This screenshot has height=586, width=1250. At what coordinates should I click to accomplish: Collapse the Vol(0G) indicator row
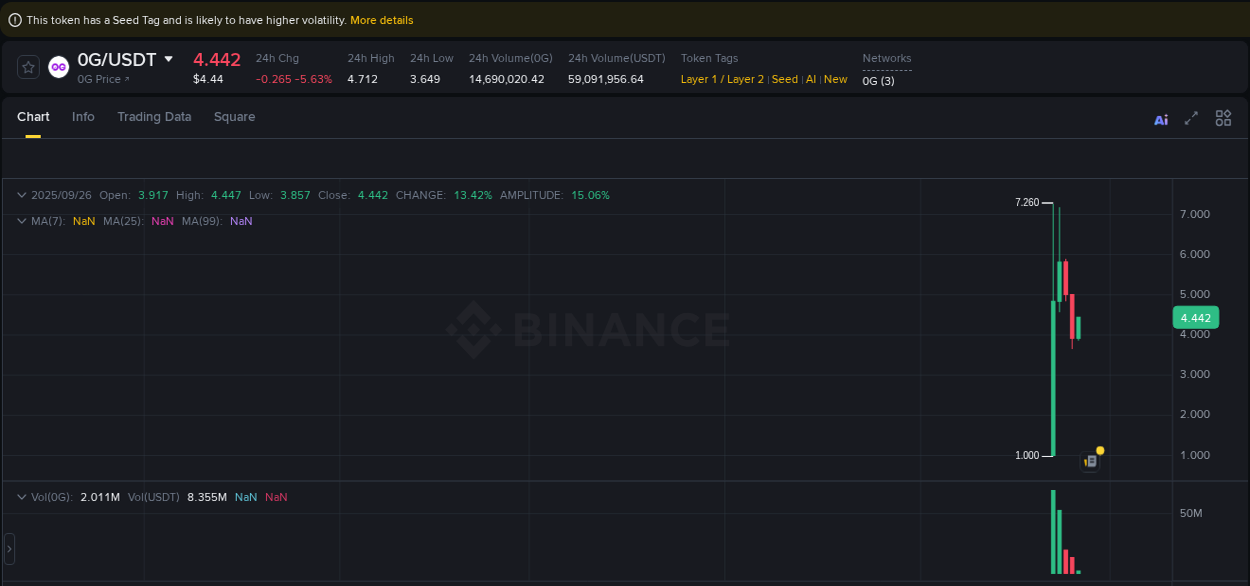click(21, 497)
